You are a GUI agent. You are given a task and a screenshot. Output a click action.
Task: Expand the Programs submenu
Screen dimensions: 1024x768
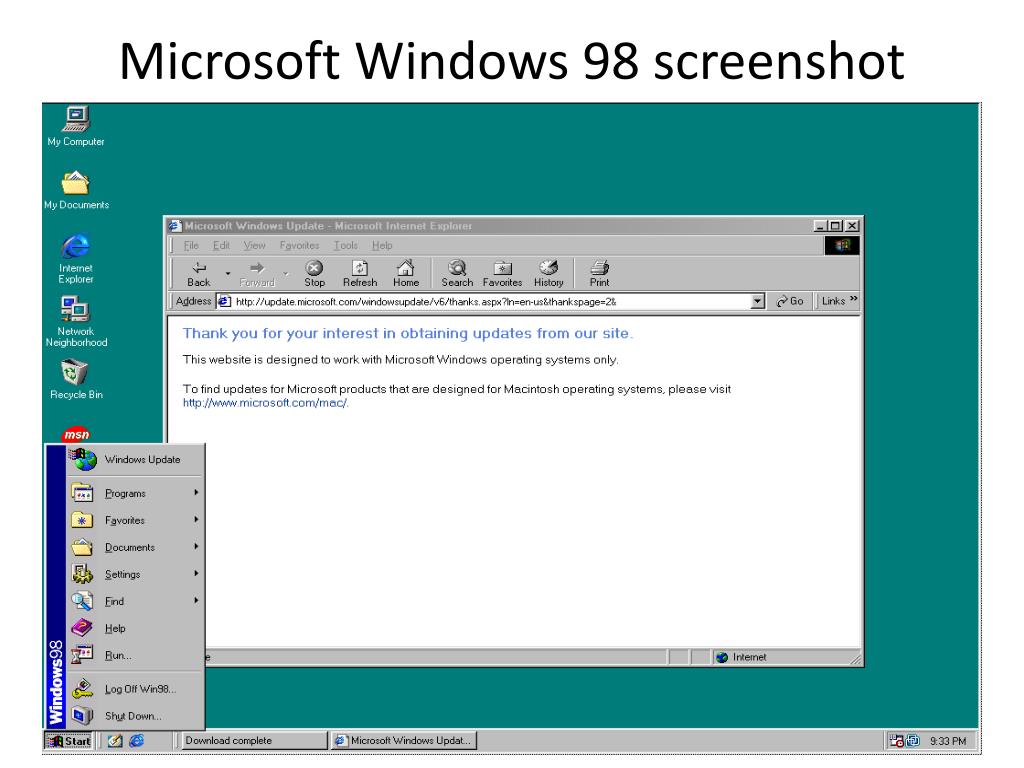[135, 493]
